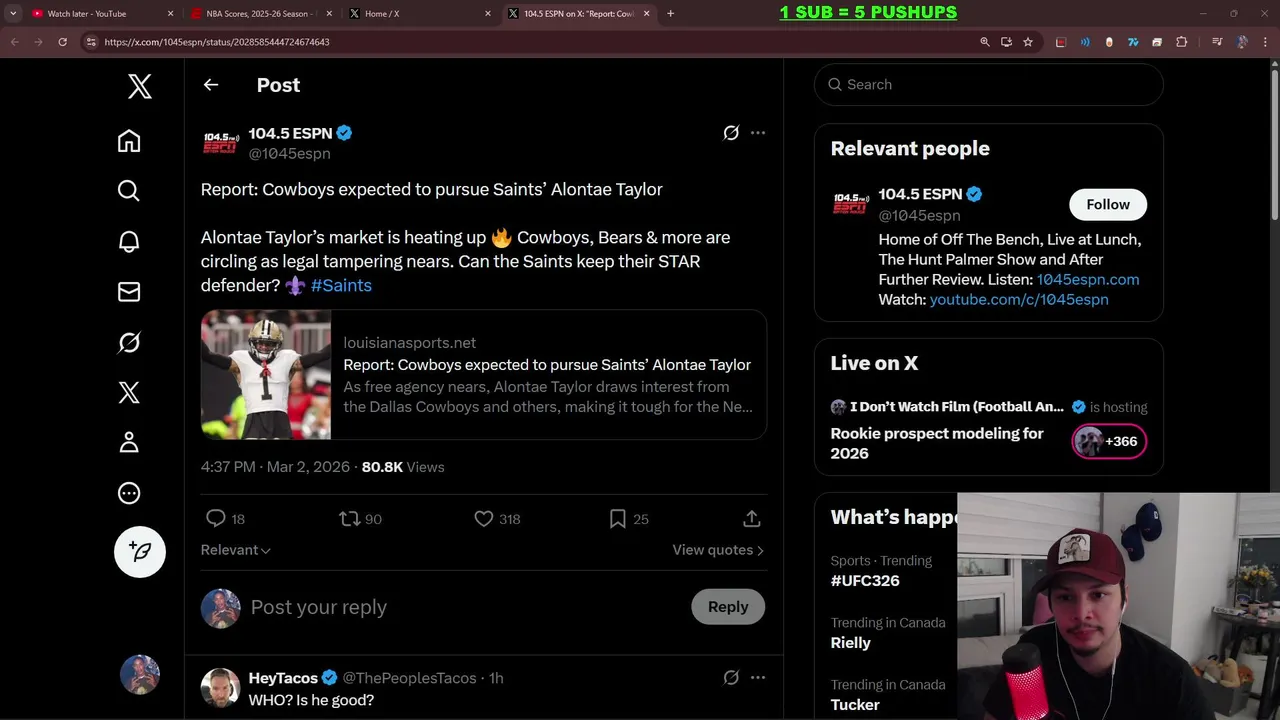Open More circle menu in sidebar
This screenshot has height=720, width=1280.
pyautogui.click(x=129, y=493)
